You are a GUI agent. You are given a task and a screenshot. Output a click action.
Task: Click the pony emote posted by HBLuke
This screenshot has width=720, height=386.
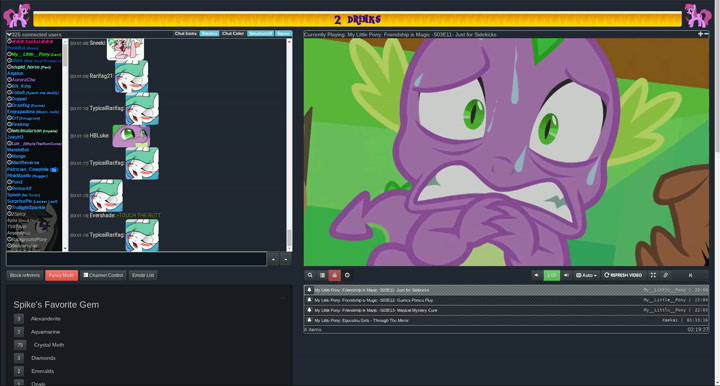pos(131,136)
